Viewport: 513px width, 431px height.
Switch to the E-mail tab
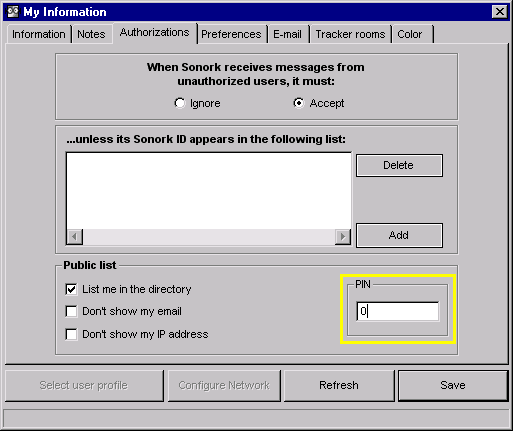[287, 34]
